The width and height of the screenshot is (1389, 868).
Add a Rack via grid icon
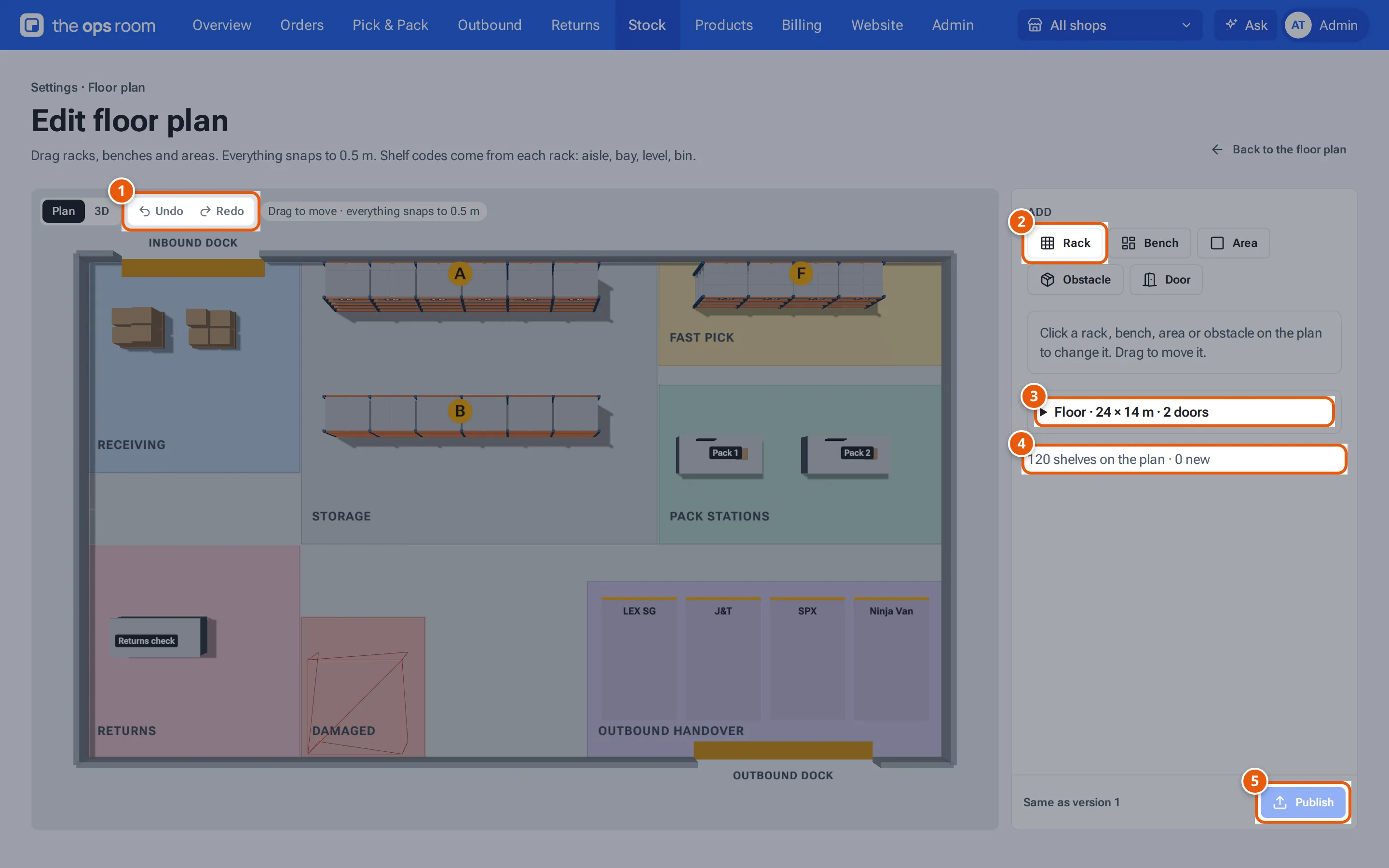tap(1048, 243)
